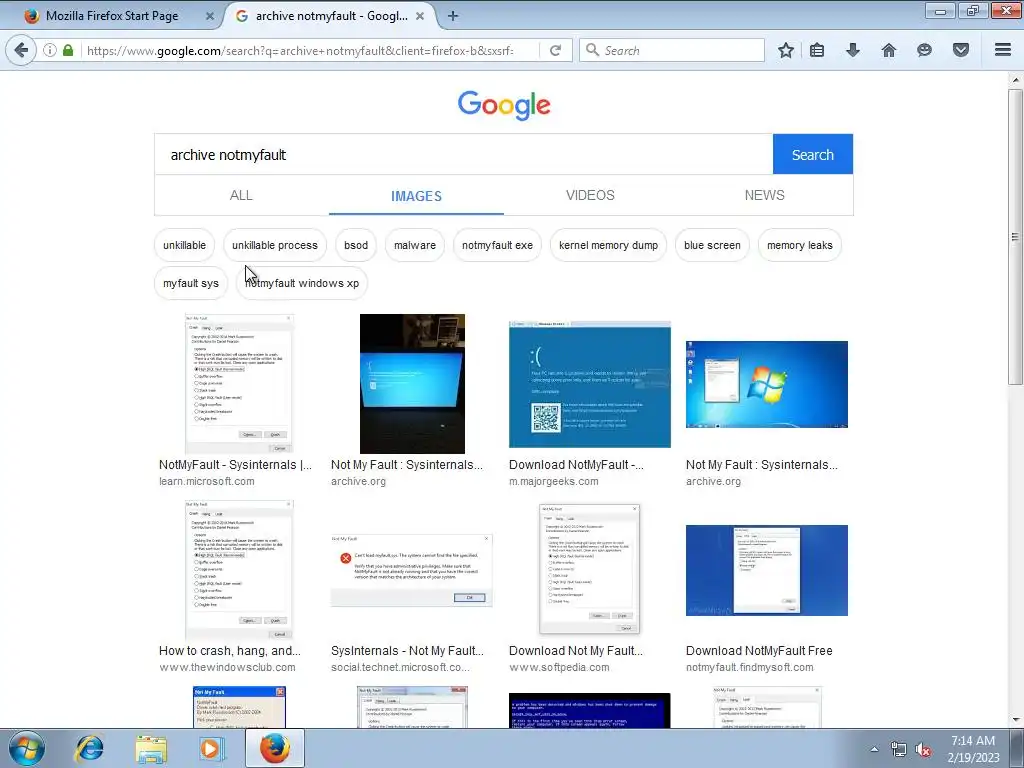The image size is (1024, 768).
Task: Filter by unkillable process chip
Action: coord(275,246)
